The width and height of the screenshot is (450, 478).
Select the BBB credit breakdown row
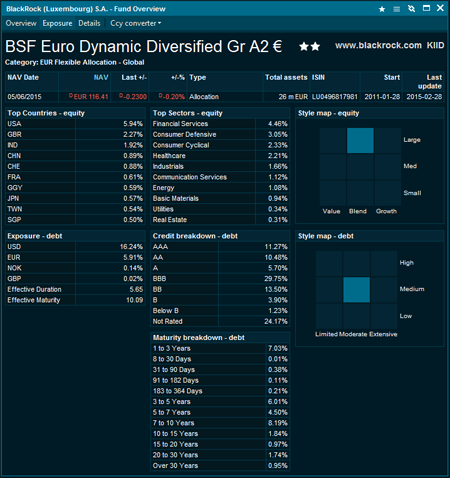(x=220, y=279)
